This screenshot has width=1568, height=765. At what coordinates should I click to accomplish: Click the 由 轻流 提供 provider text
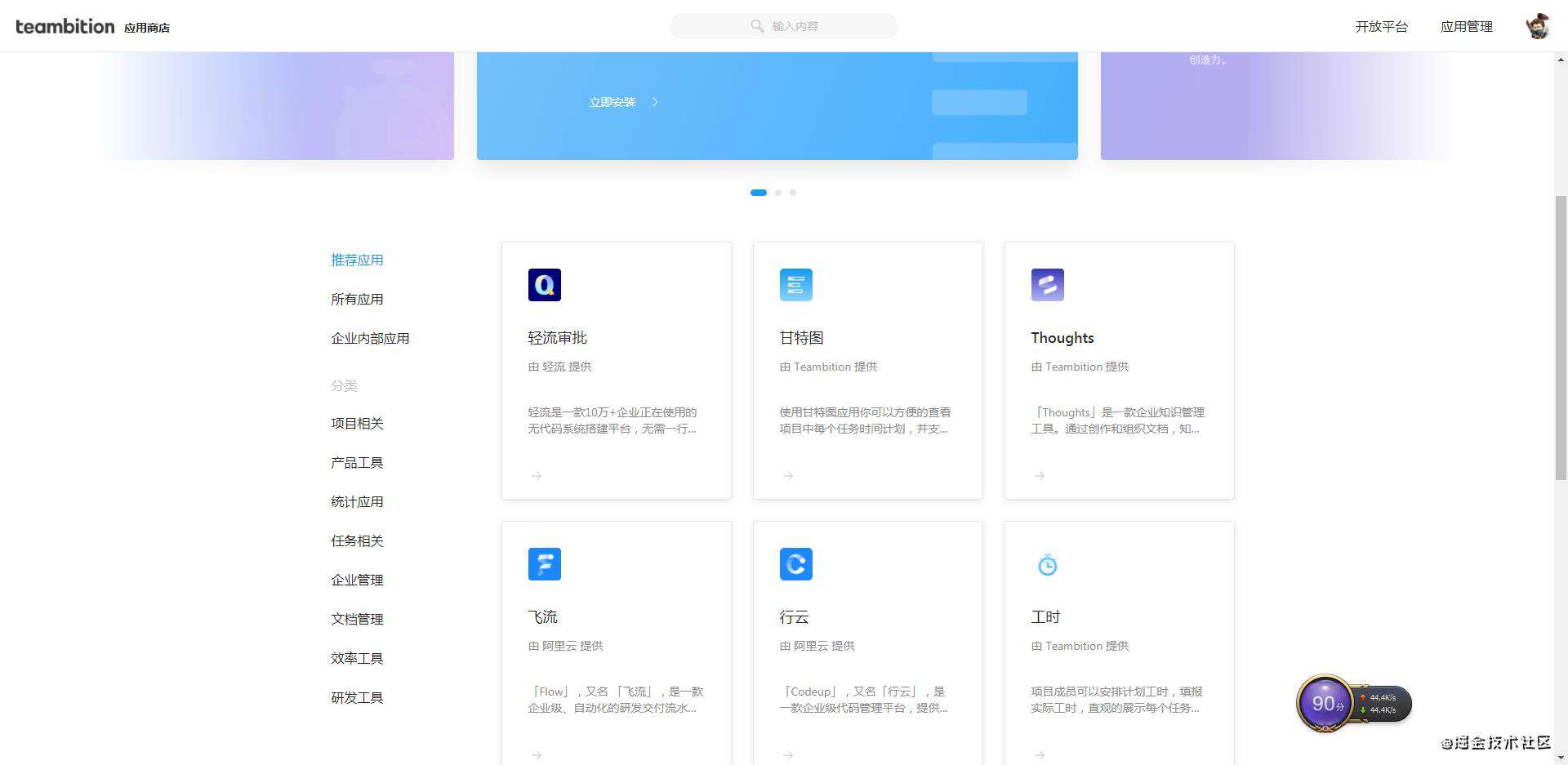pyautogui.click(x=559, y=367)
